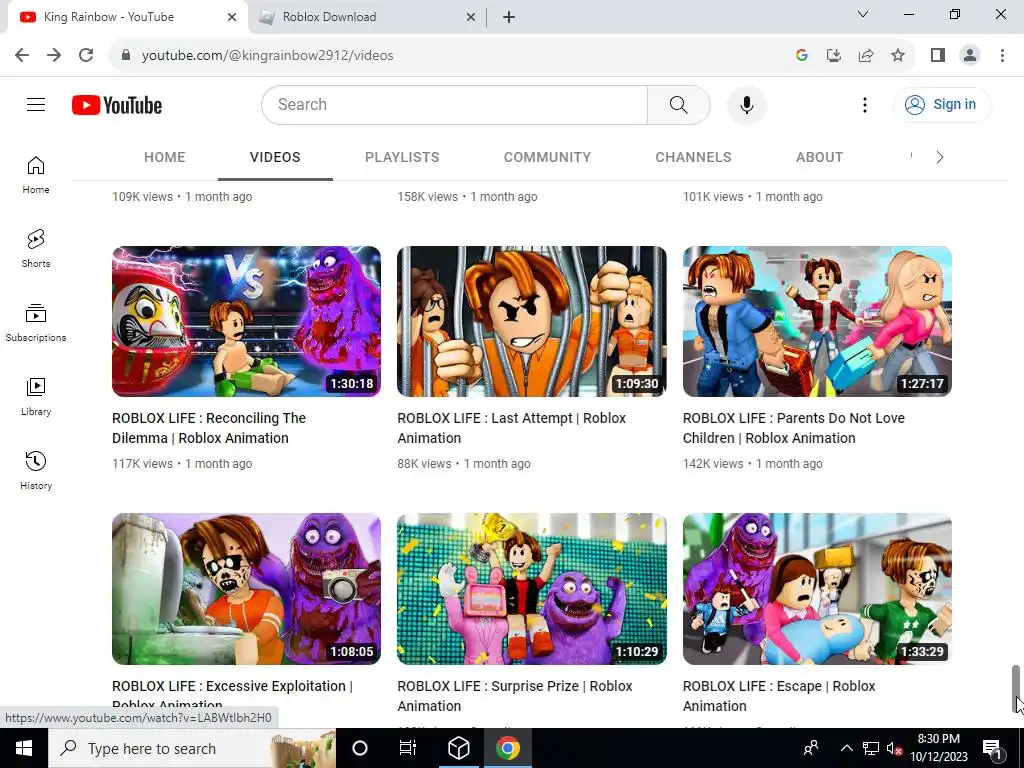Image resolution: width=1024 pixels, height=768 pixels.
Task: Open Last Attempt video title
Action: pyautogui.click(x=511, y=428)
